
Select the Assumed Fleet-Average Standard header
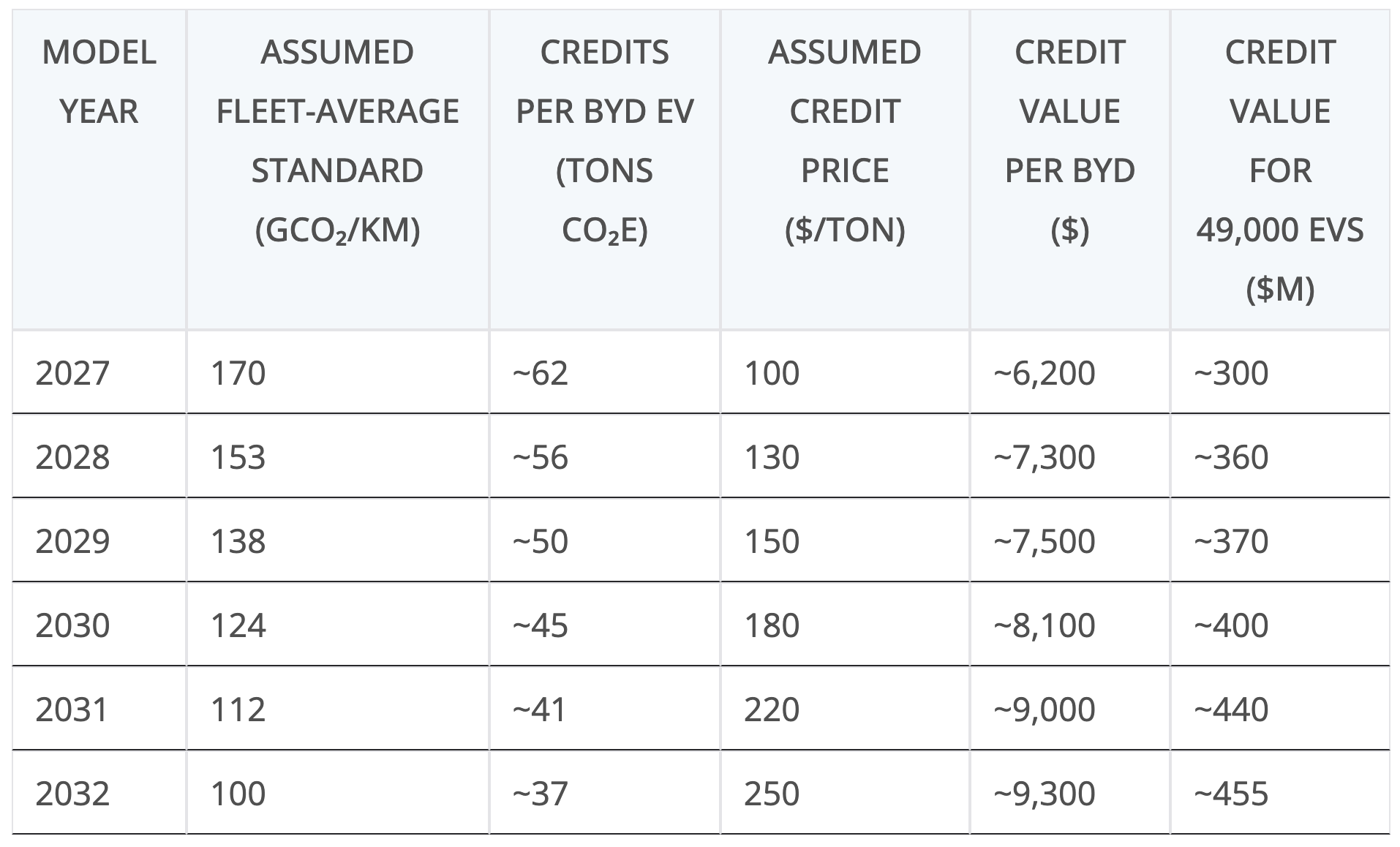point(337,140)
